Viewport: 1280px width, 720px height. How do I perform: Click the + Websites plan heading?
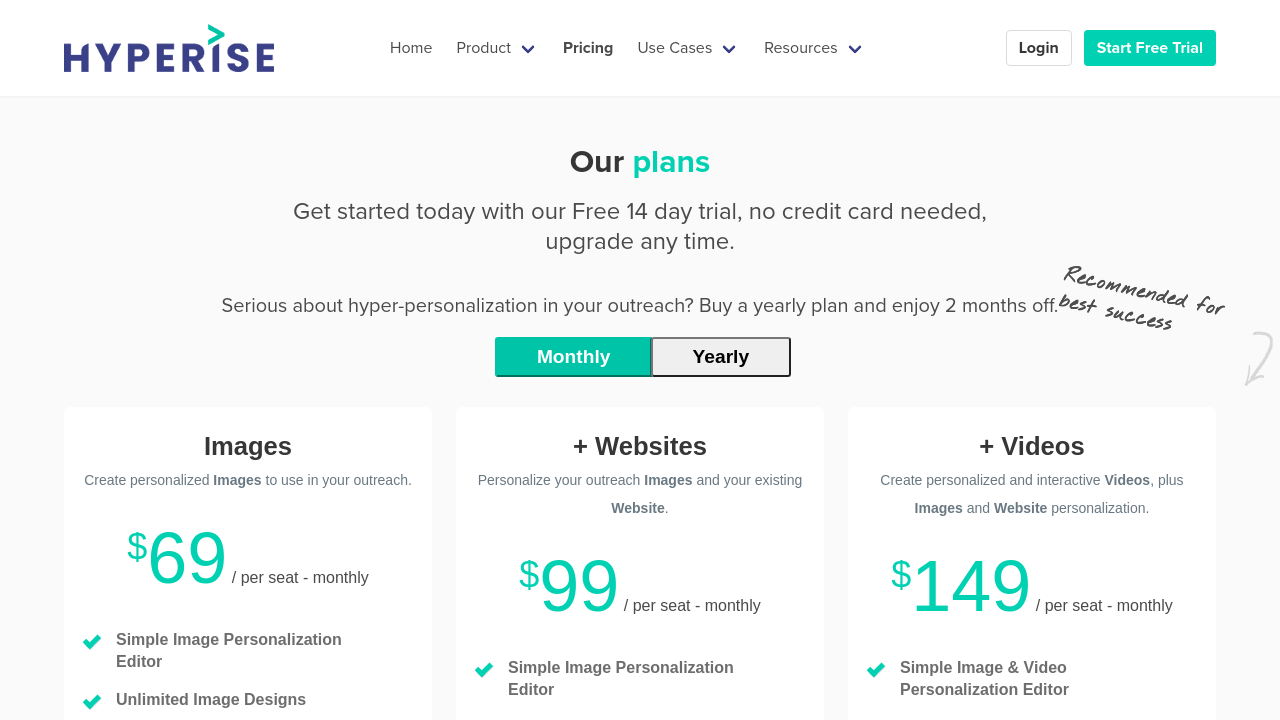point(640,446)
